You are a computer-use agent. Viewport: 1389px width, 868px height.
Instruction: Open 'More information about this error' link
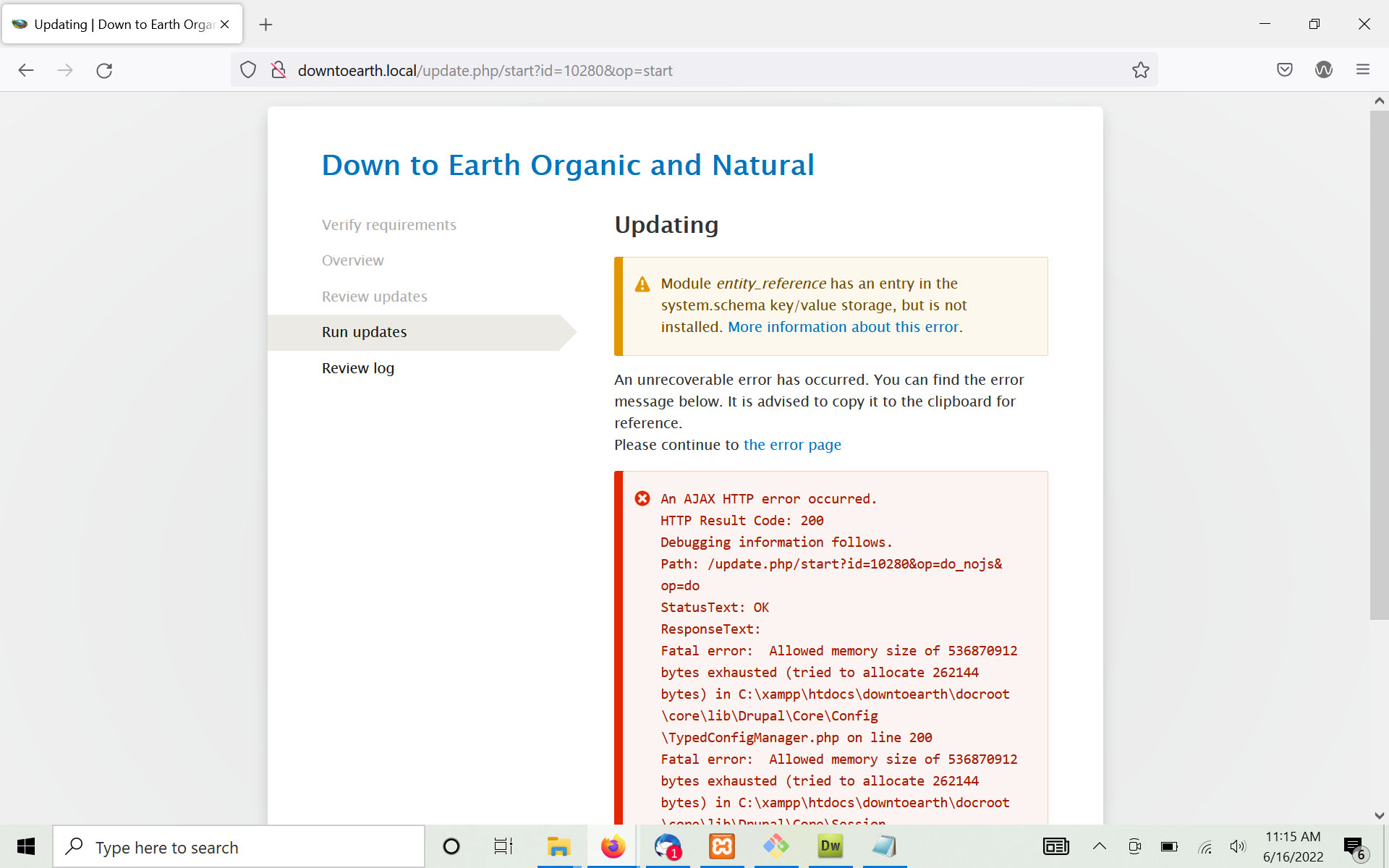[843, 327]
